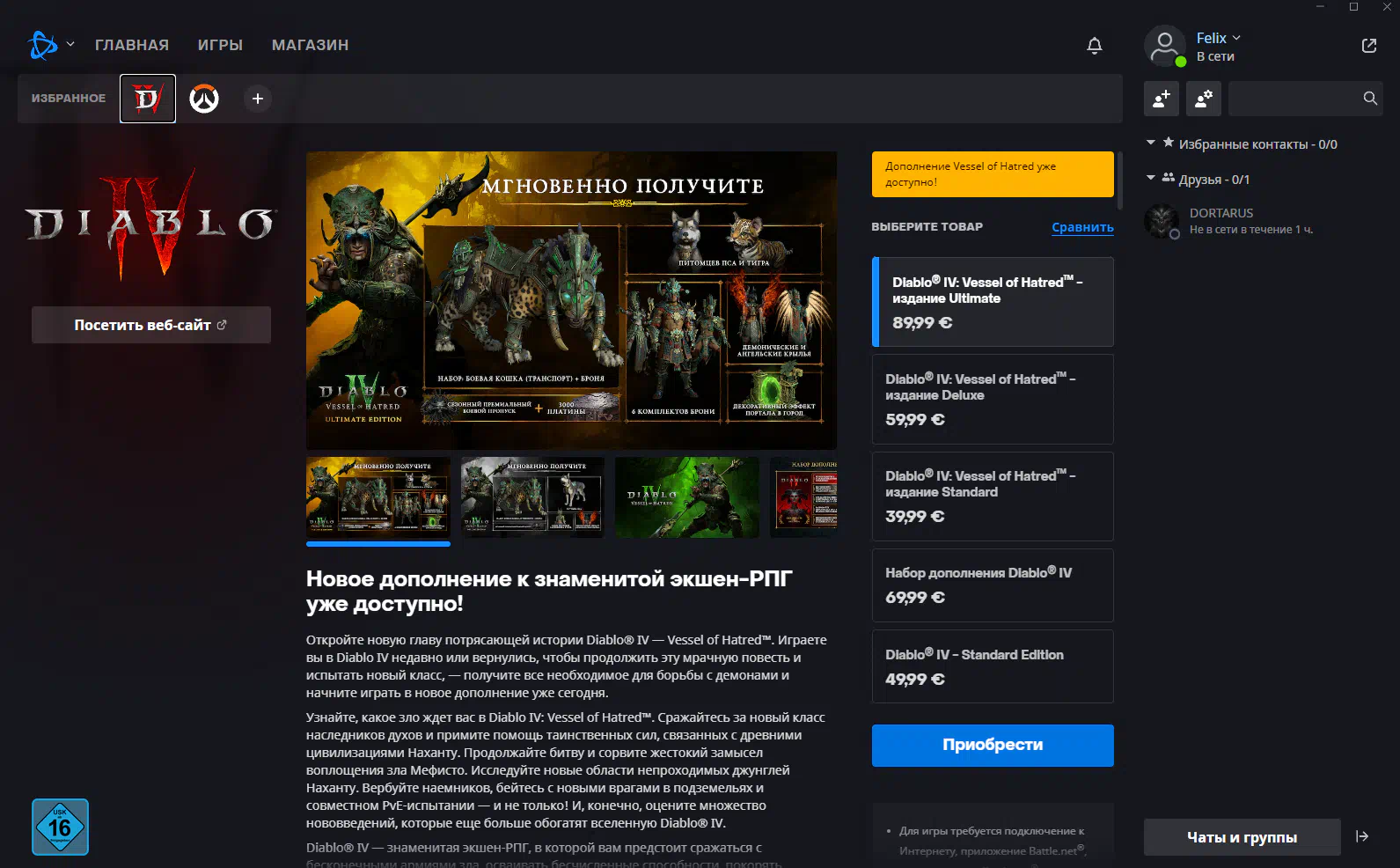Screen dimensions: 1400x868
Task: Select the second gallery thumbnail
Action: pos(532,497)
